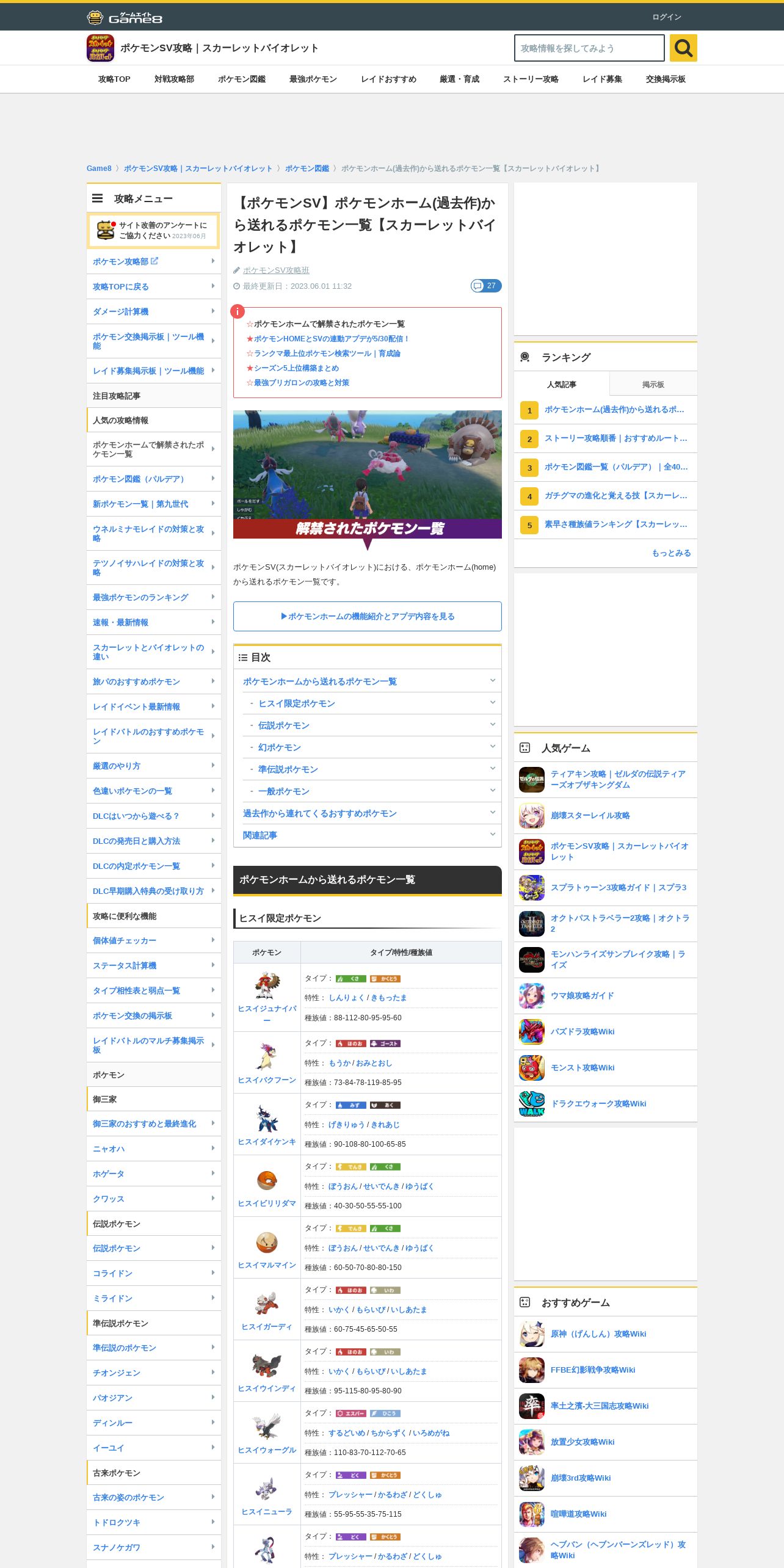The height and width of the screenshot is (1568, 784).
Task: Expand 幻ポケモン chevron in 目次
Action: point(492,747)
